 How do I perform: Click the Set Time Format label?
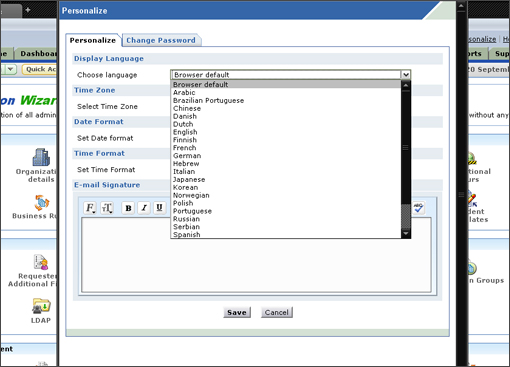click(106, 170)
